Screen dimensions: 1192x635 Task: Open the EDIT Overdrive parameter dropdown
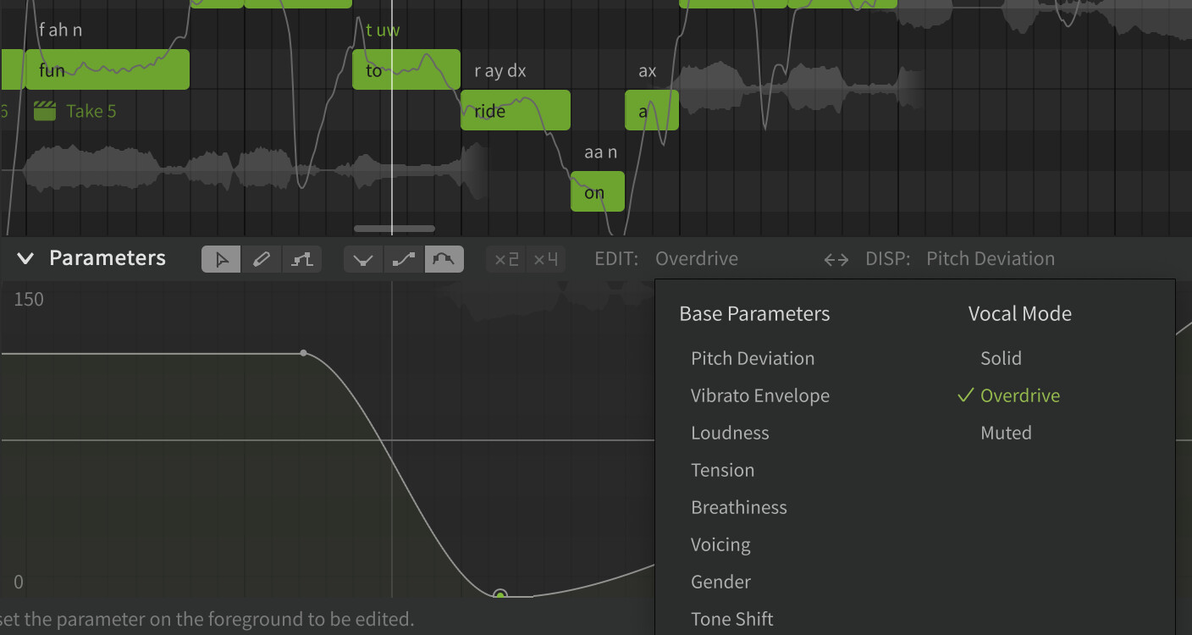(x=696, y=259)
